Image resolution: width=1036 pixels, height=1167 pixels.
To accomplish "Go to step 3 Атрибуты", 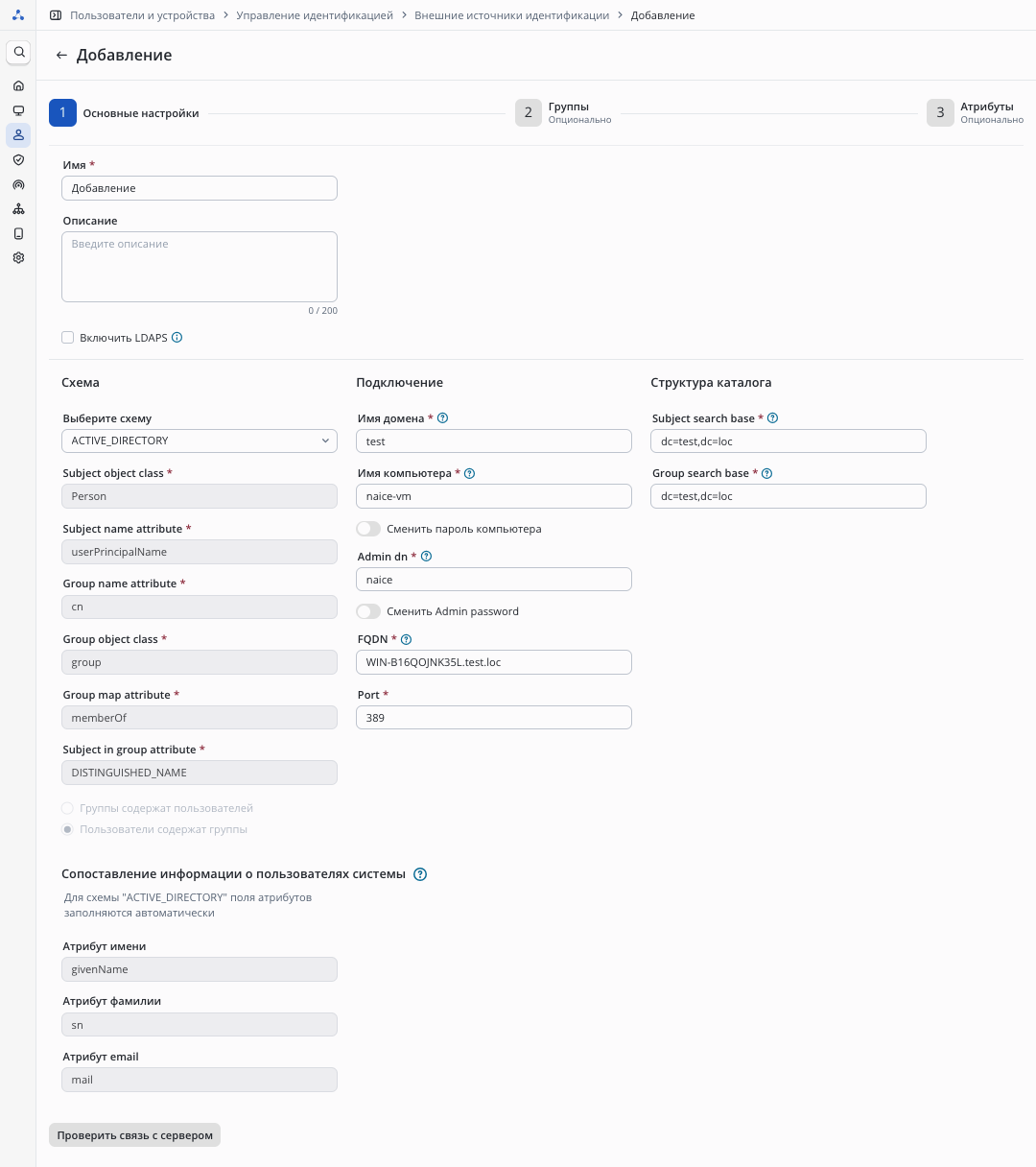I will [940, 113].
